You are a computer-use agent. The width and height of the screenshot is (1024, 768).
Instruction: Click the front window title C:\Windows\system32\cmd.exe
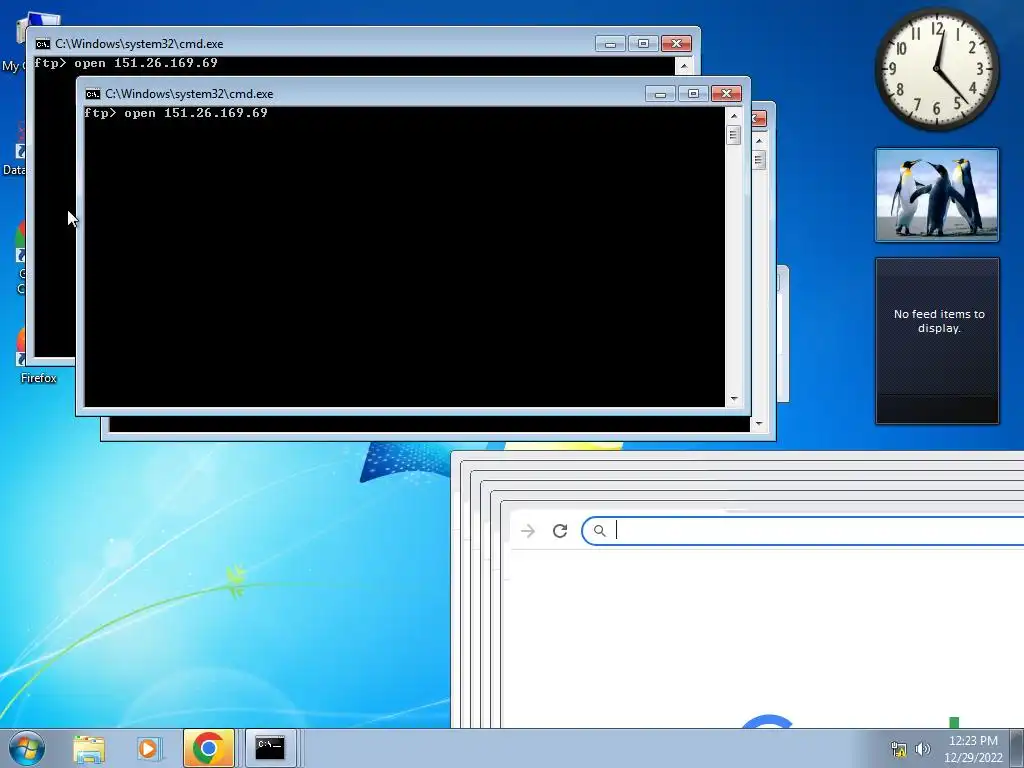[189, 94]
